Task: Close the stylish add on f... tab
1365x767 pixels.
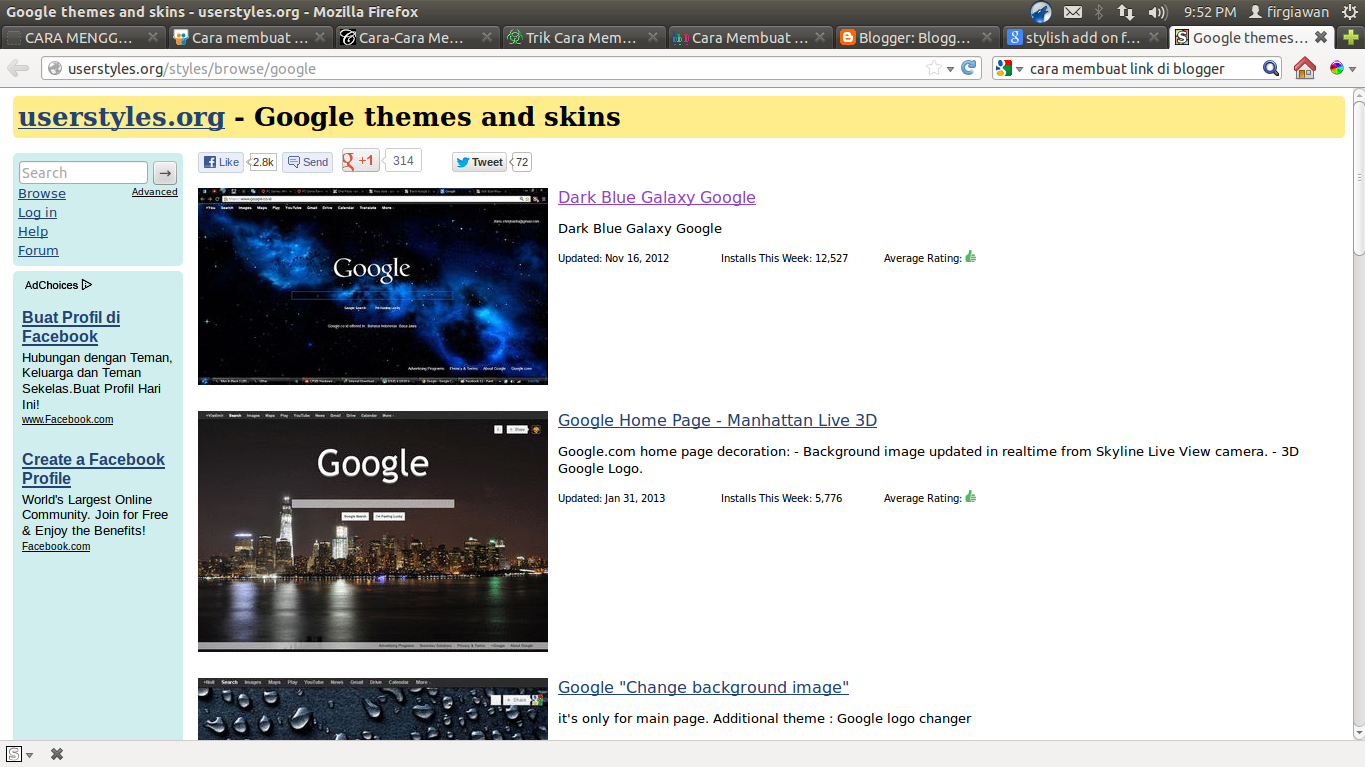Action: pyautogui.click(x=1153, y=38)
